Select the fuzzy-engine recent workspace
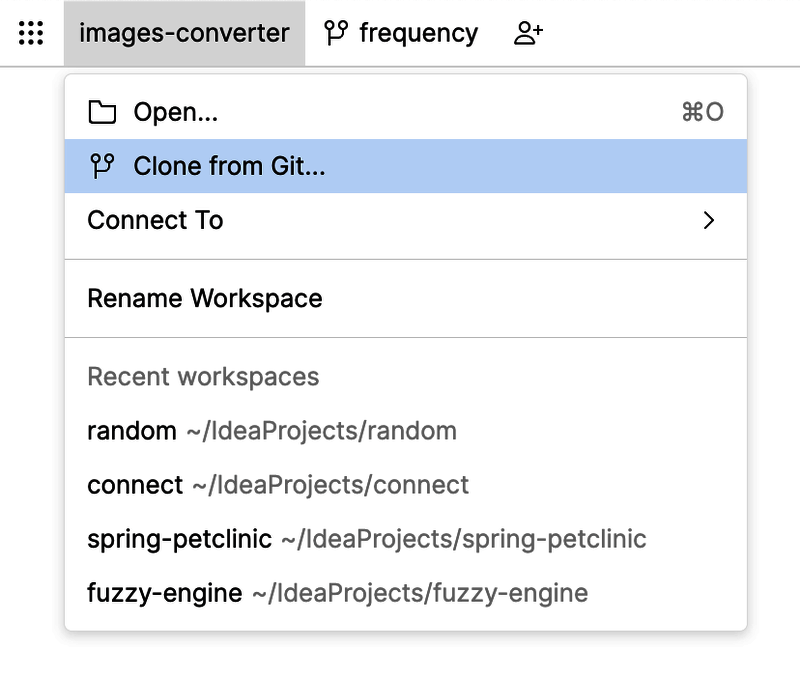This screenshot has width=800, height=676. click(x=165, y=593)
